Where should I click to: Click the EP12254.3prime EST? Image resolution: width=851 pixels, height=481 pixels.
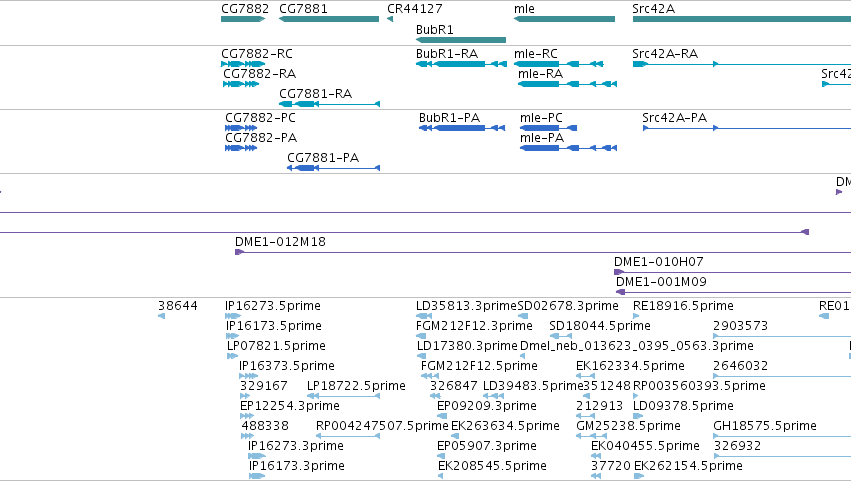(x=246, y=416)
